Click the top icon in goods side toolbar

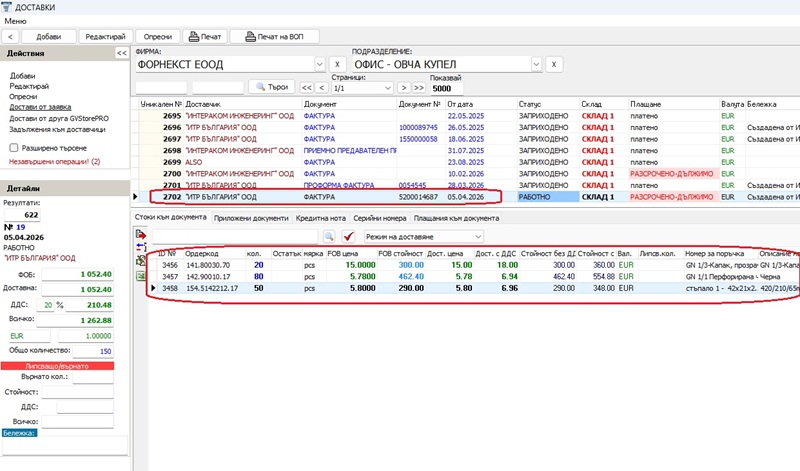[140, 233]
